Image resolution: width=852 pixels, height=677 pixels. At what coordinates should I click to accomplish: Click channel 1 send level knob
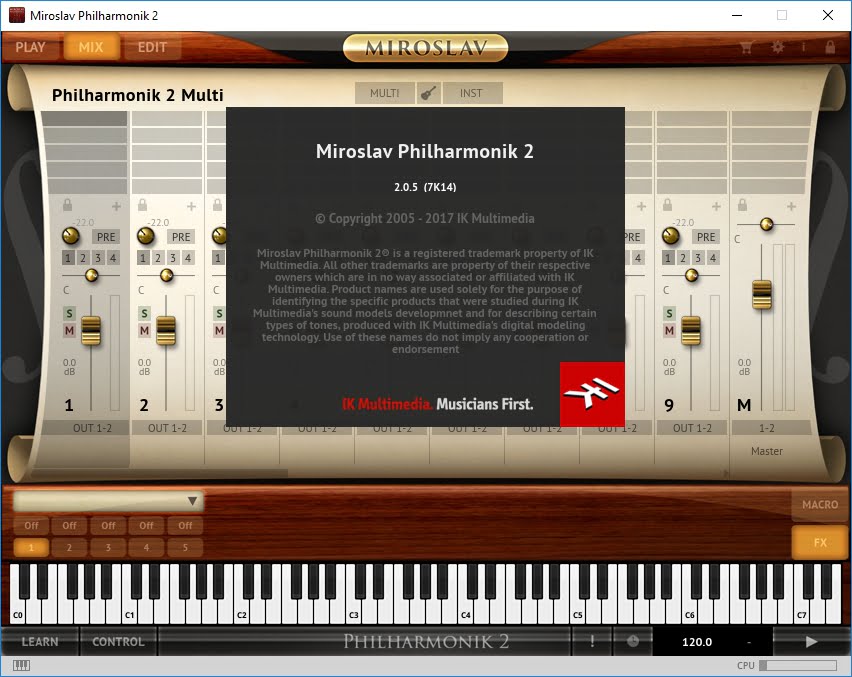pos(71,236)
